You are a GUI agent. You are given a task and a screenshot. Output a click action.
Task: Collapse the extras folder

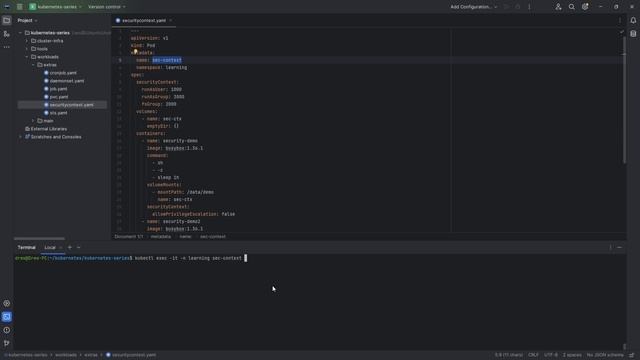[33, 65]
